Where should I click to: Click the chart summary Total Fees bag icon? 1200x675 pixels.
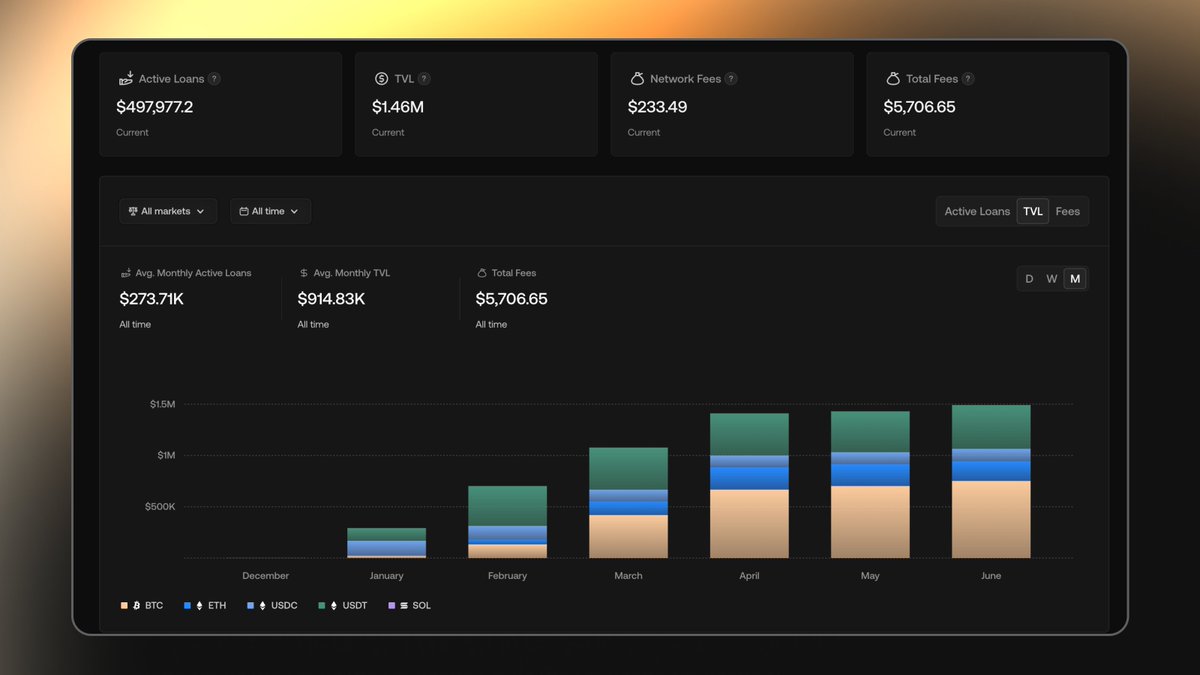(482, 273)
